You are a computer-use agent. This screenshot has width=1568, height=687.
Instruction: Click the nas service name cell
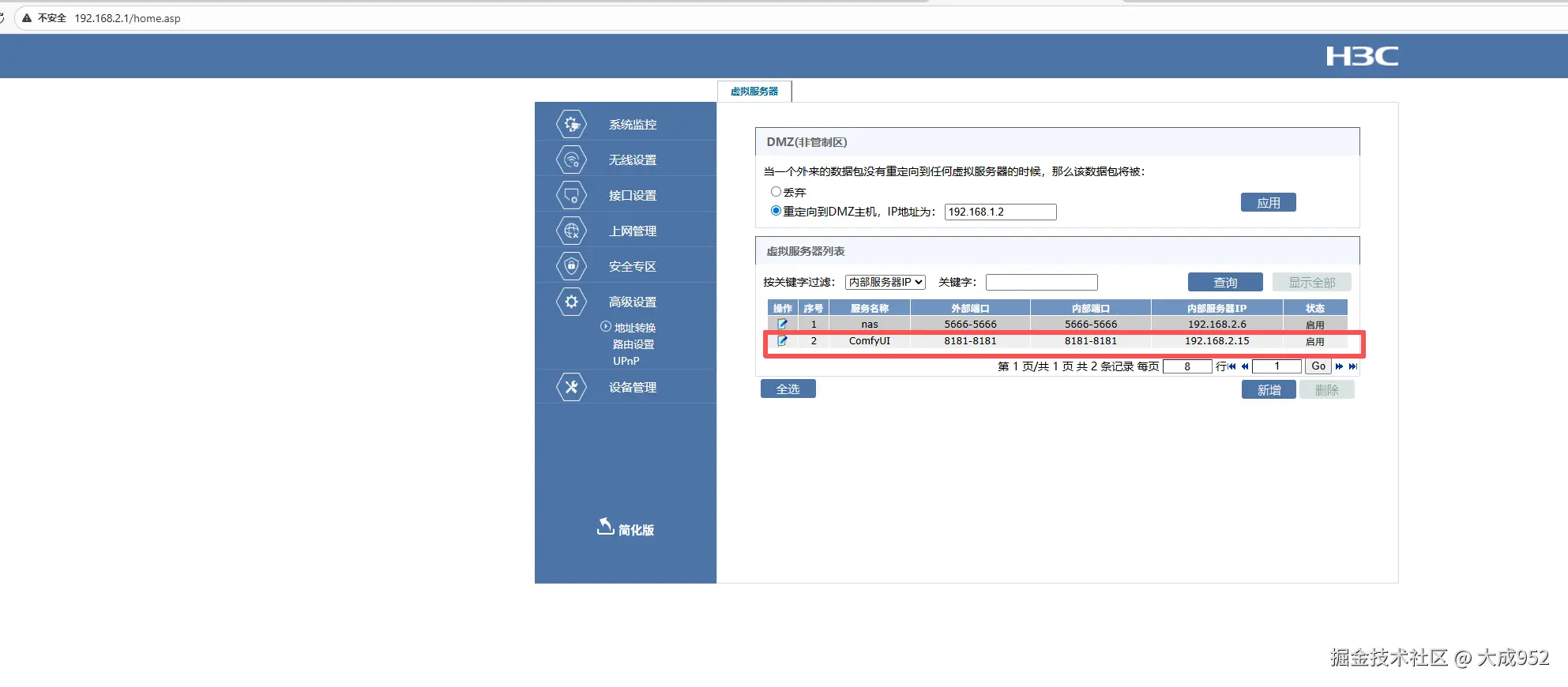click(869, 324)
